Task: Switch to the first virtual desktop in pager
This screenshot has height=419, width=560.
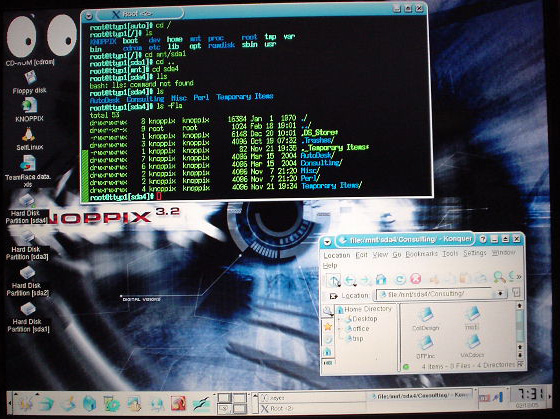Action: 224,398
